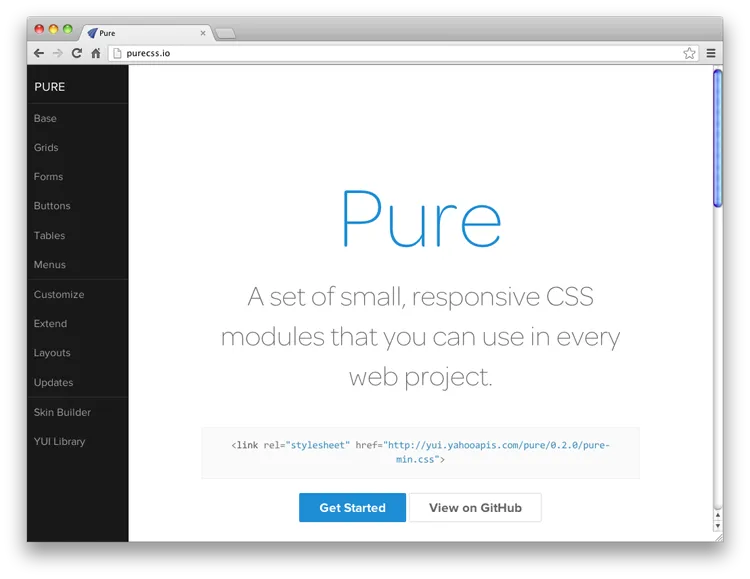This screenshot has height=579, width=750.
Task: Click the Get Started button
Action: point(353,507)
